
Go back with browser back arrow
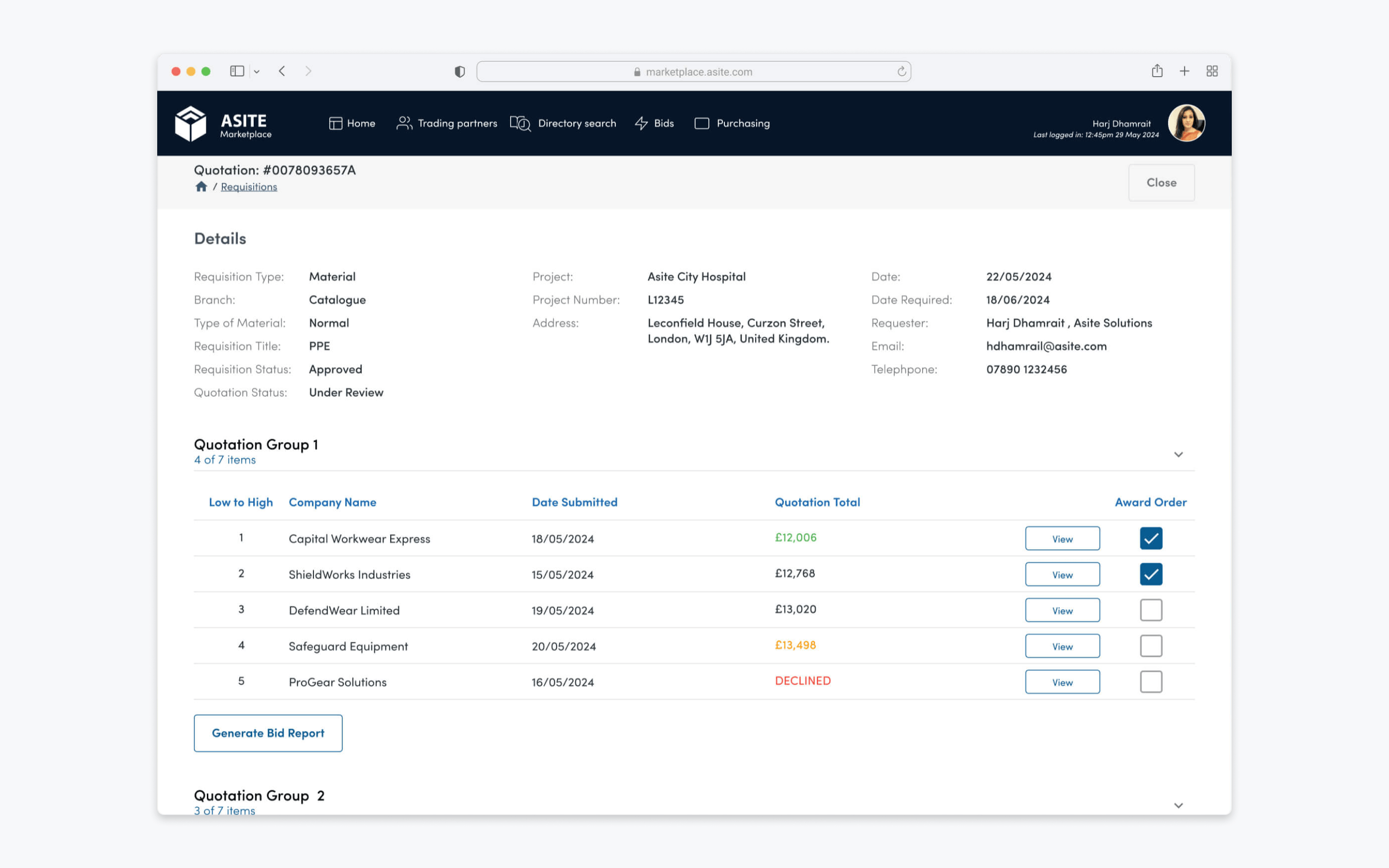click(282, 71)
